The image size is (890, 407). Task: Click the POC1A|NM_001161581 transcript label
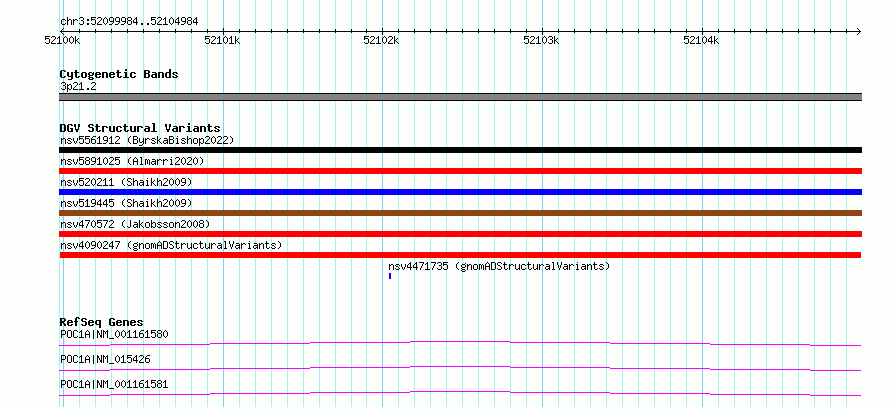114,384
